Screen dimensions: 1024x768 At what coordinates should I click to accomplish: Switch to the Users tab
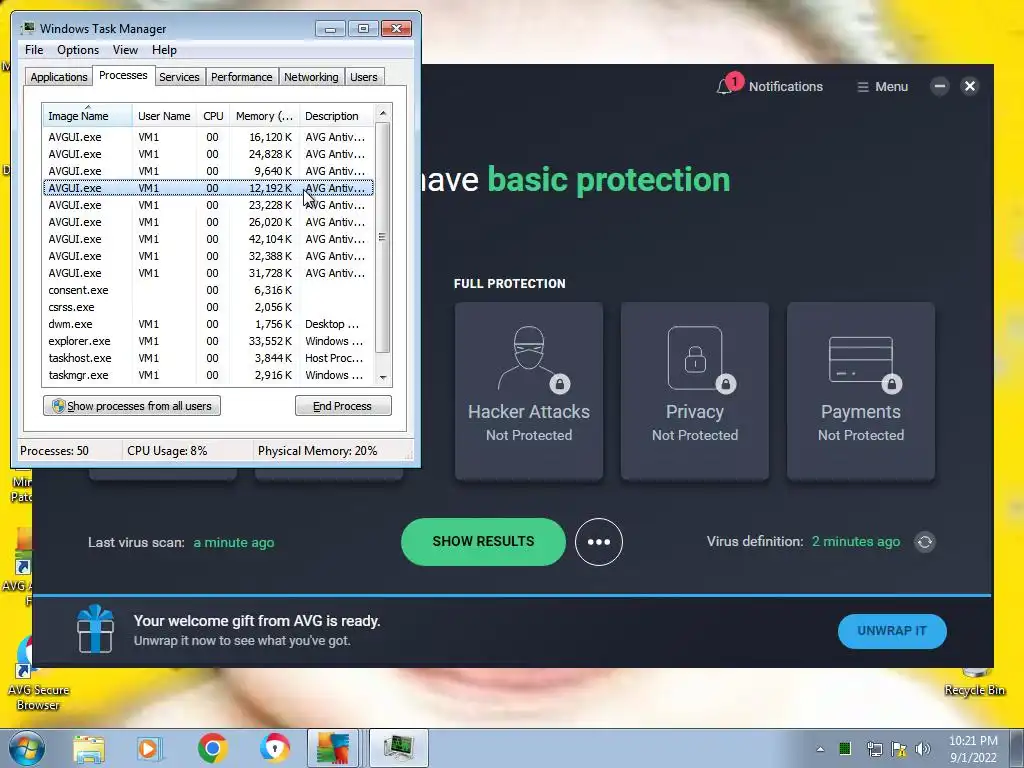point(363,77)
